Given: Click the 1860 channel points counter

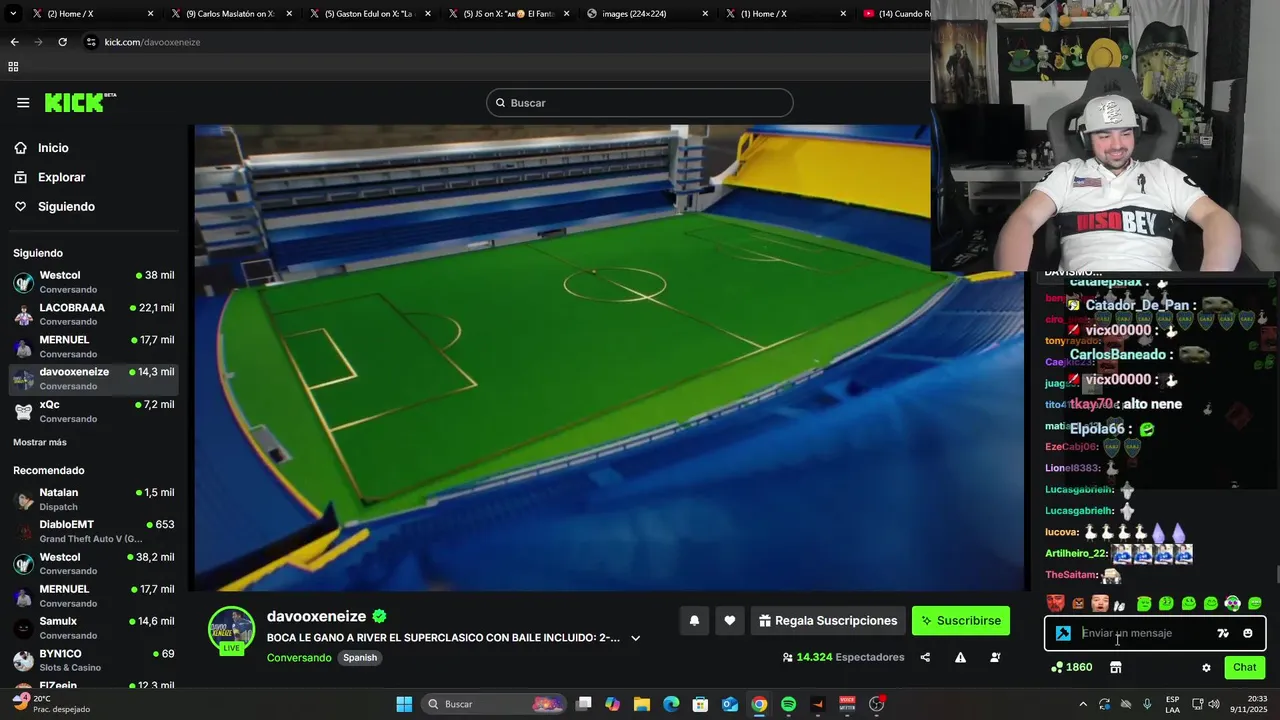Looking at the screenshot, I should point(1071,667).
